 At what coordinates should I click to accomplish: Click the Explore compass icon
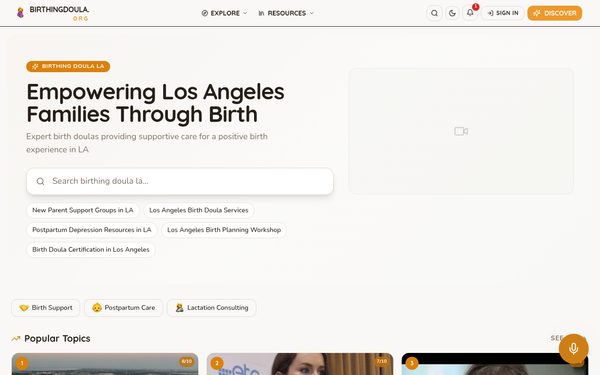(x=205, y=13)
